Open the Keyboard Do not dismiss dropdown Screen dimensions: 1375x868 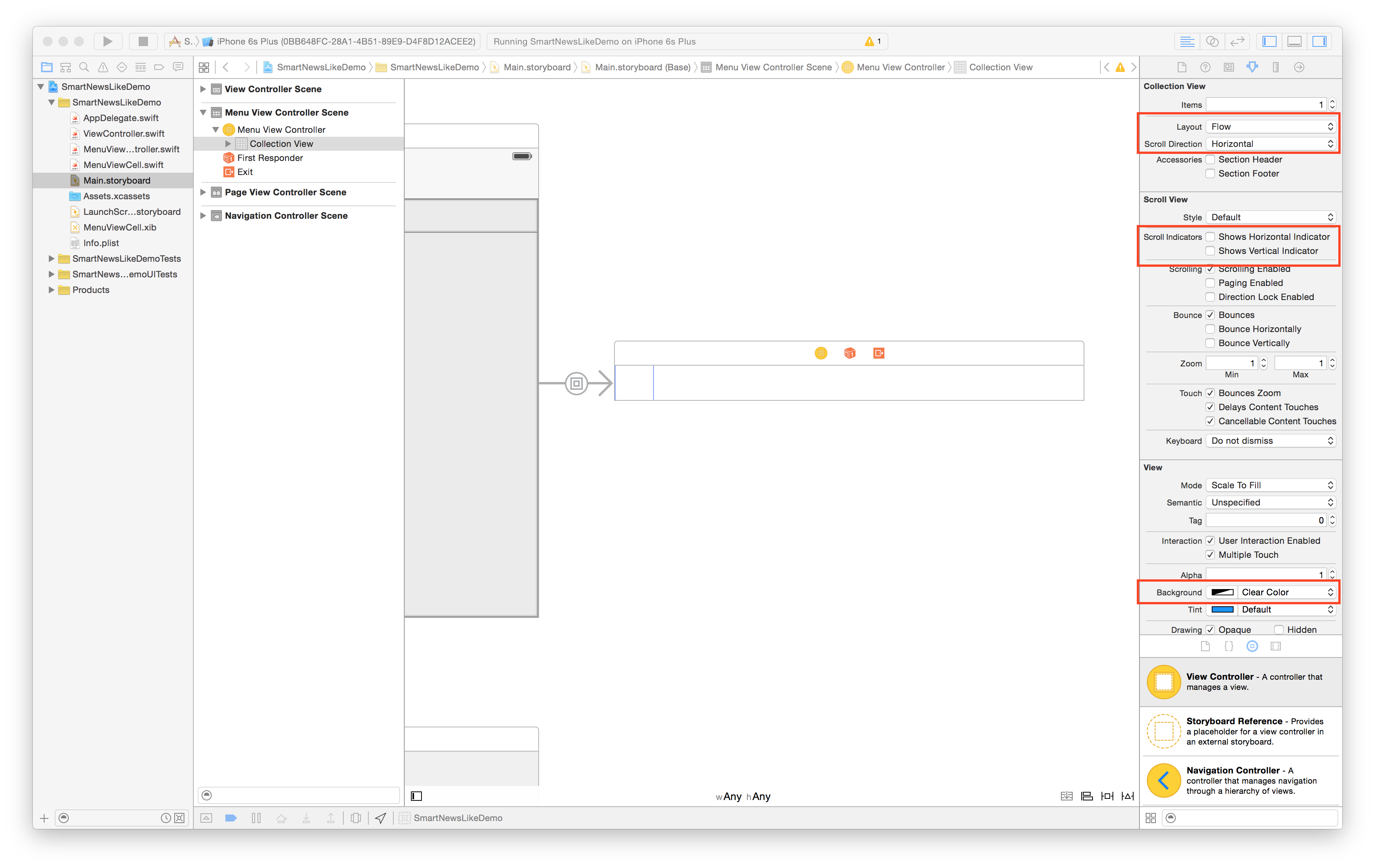coord(1270,440)
